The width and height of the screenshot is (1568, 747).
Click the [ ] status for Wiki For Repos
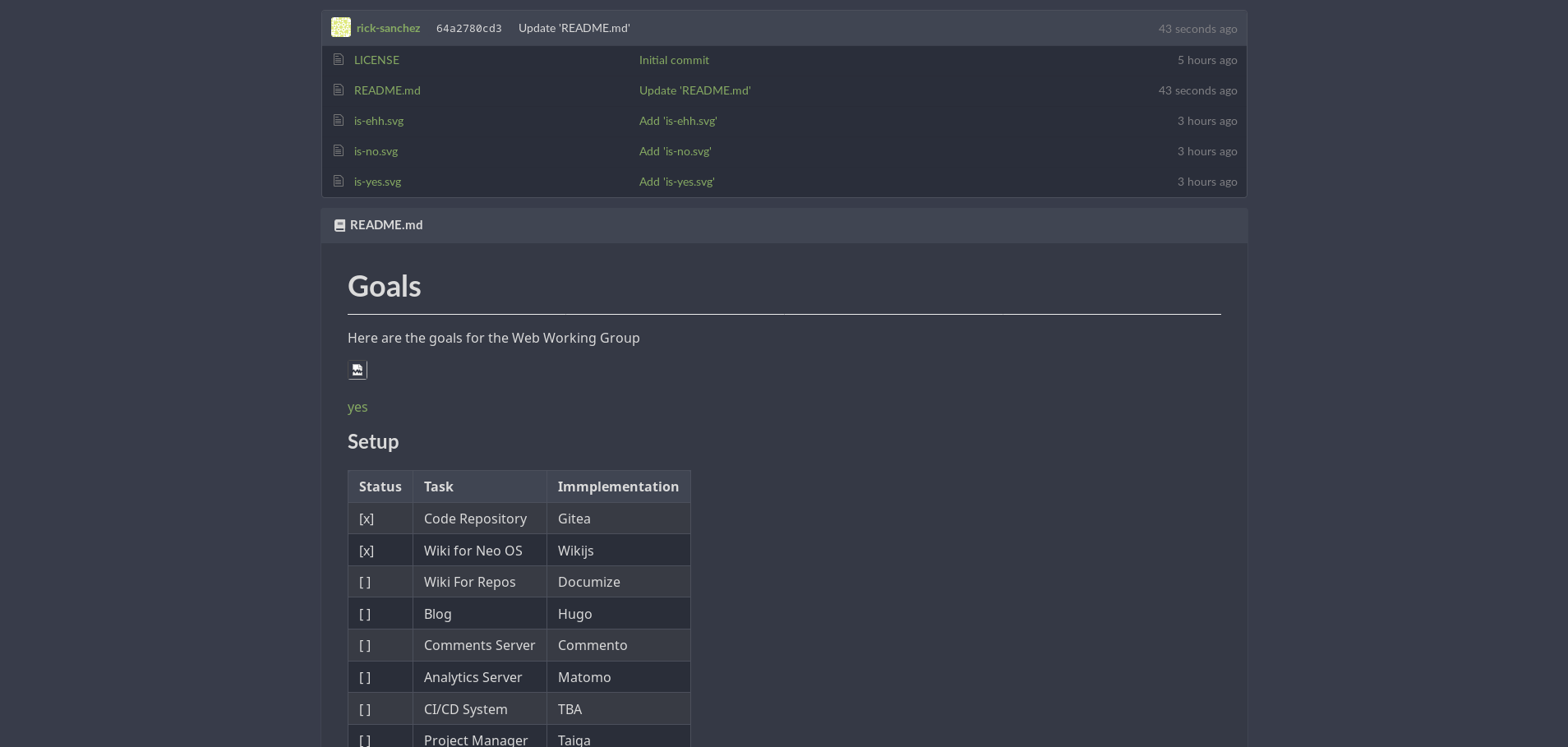pos(380,582)
